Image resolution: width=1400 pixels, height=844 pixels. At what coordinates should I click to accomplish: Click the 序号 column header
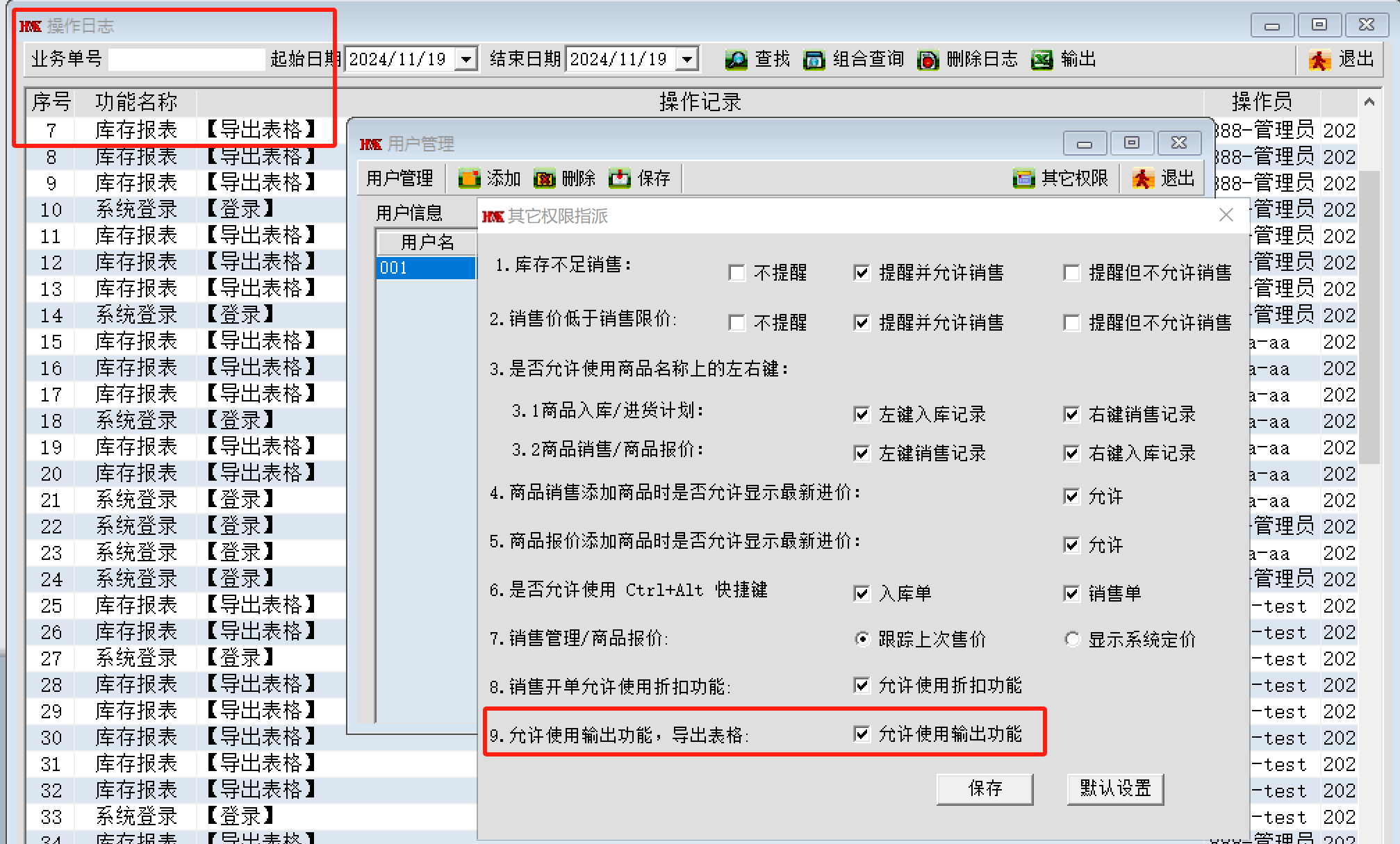coord(51,102)
